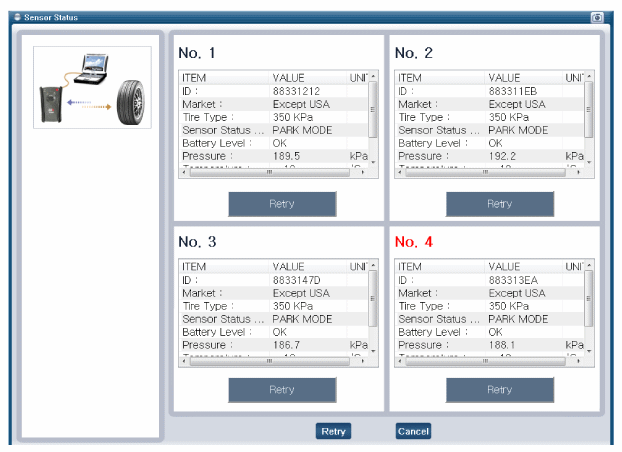The width and height of the screenshot is (622, 452).
Task: Click vertical scrollbar thumb in No. 4 table
Action: (589, 298)
